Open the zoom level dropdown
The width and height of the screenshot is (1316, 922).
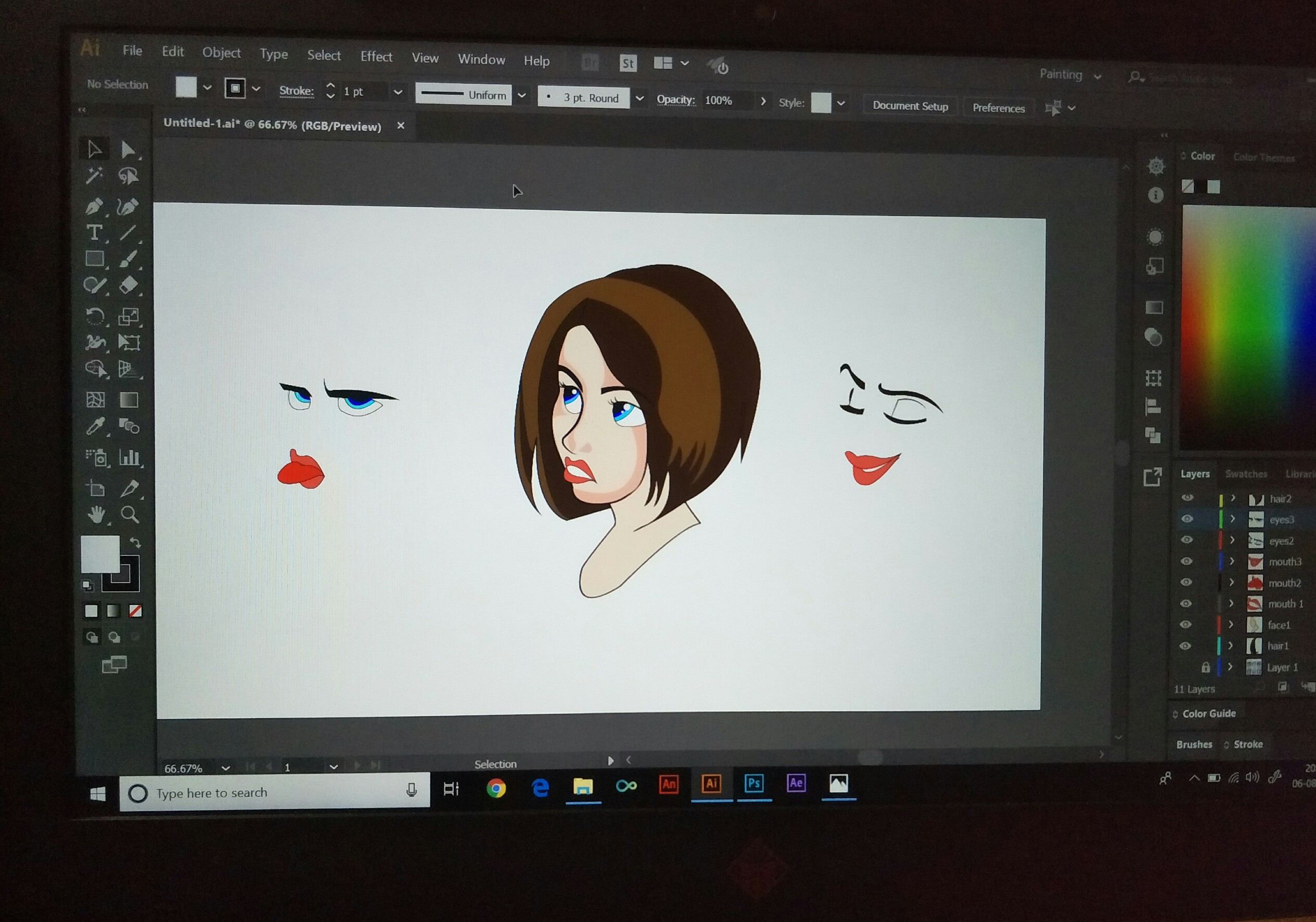[x=226, y=768]
